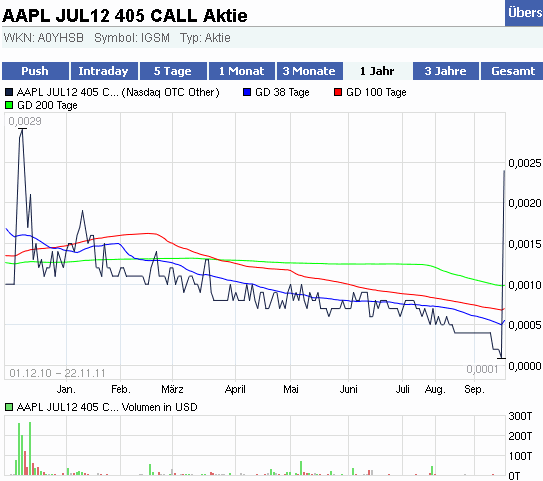Click the green Volumen legend swatch
Viewport: 543px width, 481px height.
pyautogui.click(x=9, y=407)
